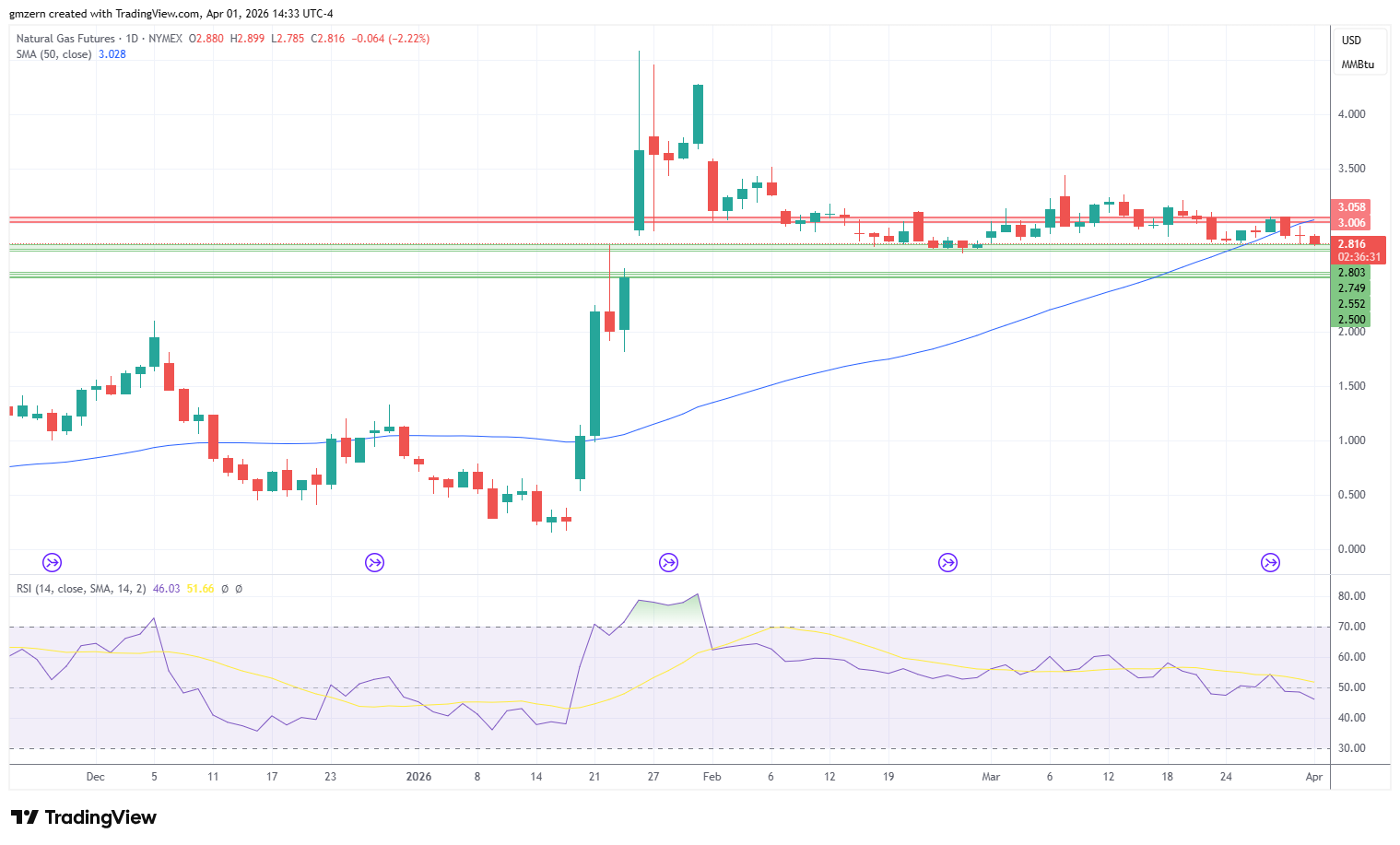Viewport: 1400px width, 845px height.
Task: Click the 2026 year label on time axis
Action: click(418, 777)
